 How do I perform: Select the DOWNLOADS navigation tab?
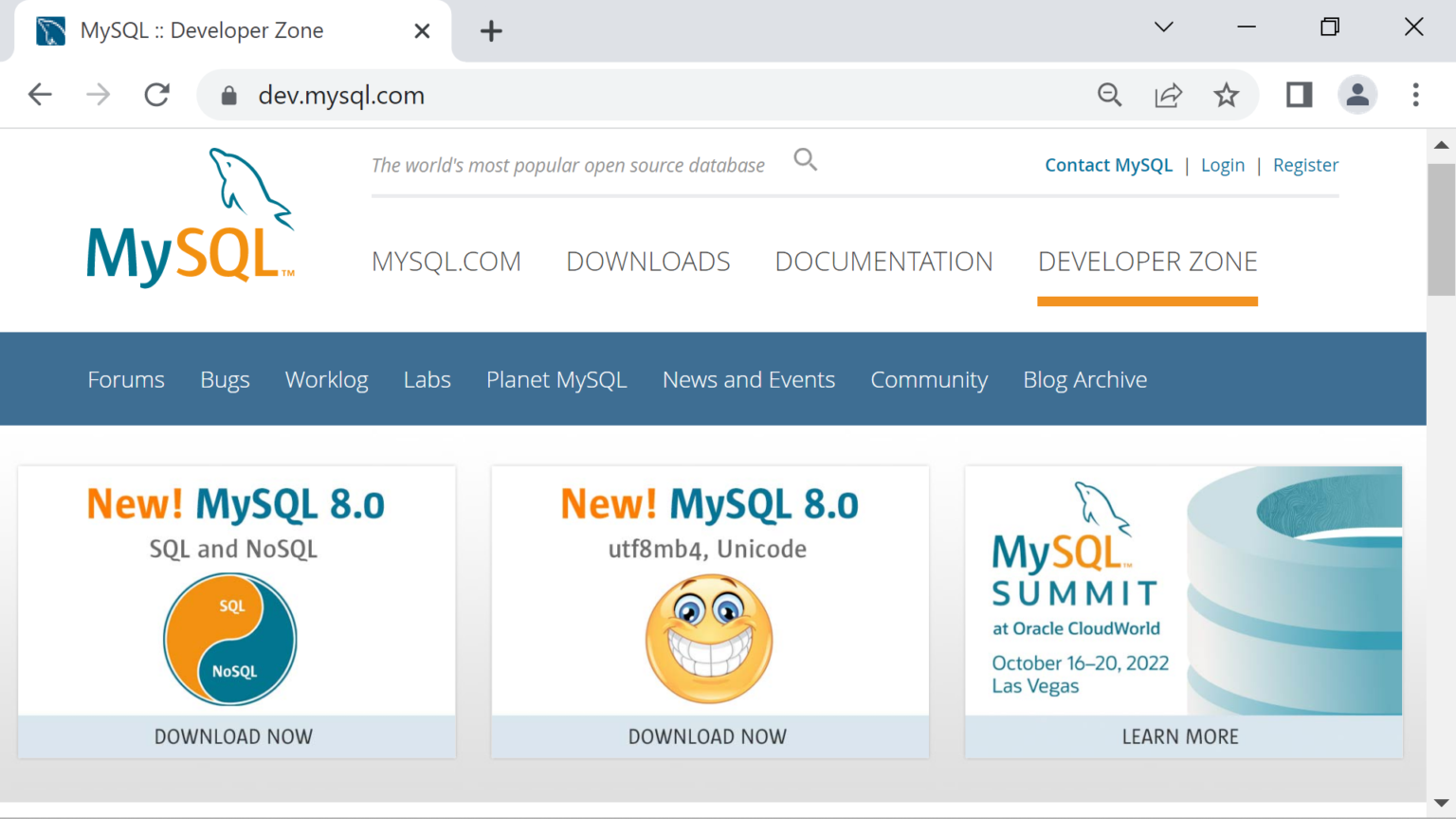pos(648,262)
